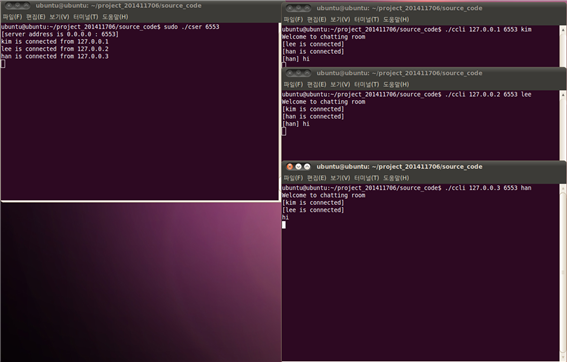The height and width of the screenshot is (362, 567).
Task: Close the kim client terminal window
Action: [290, 8]
